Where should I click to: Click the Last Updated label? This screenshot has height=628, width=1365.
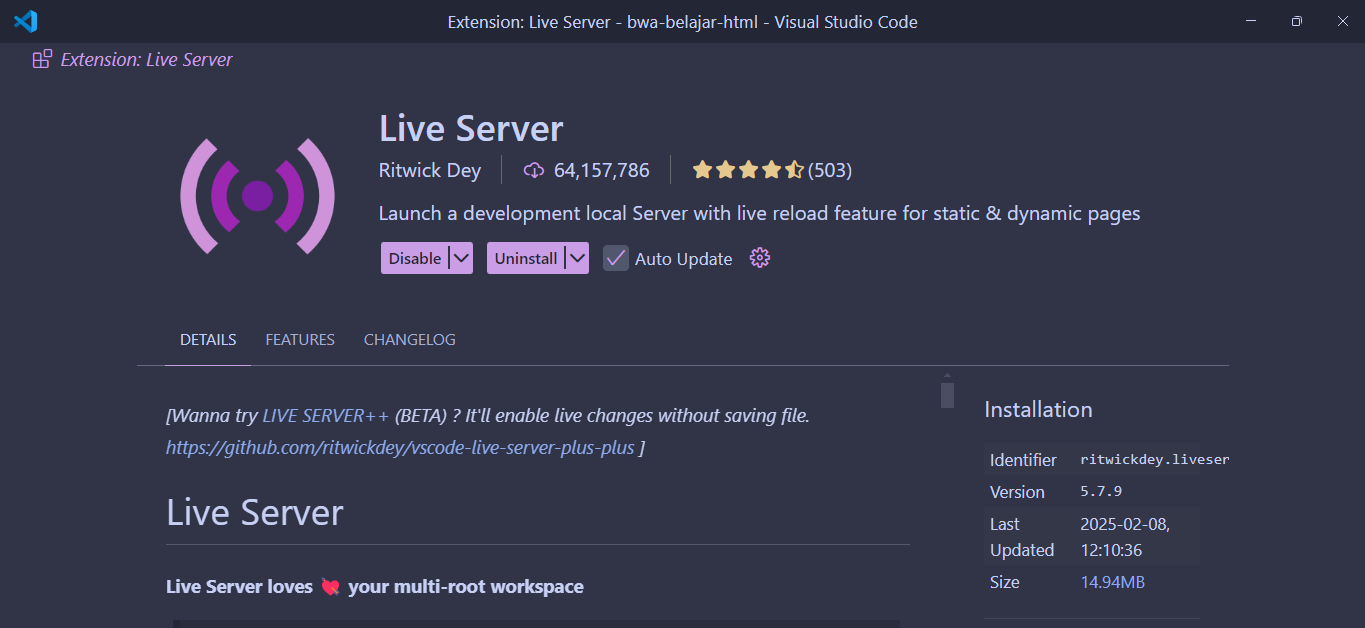point(1022,537)
